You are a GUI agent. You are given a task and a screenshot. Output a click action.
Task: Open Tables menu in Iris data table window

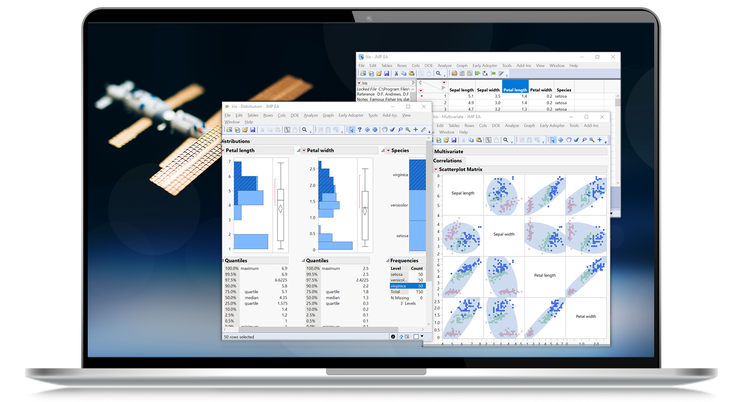point(387,66)
